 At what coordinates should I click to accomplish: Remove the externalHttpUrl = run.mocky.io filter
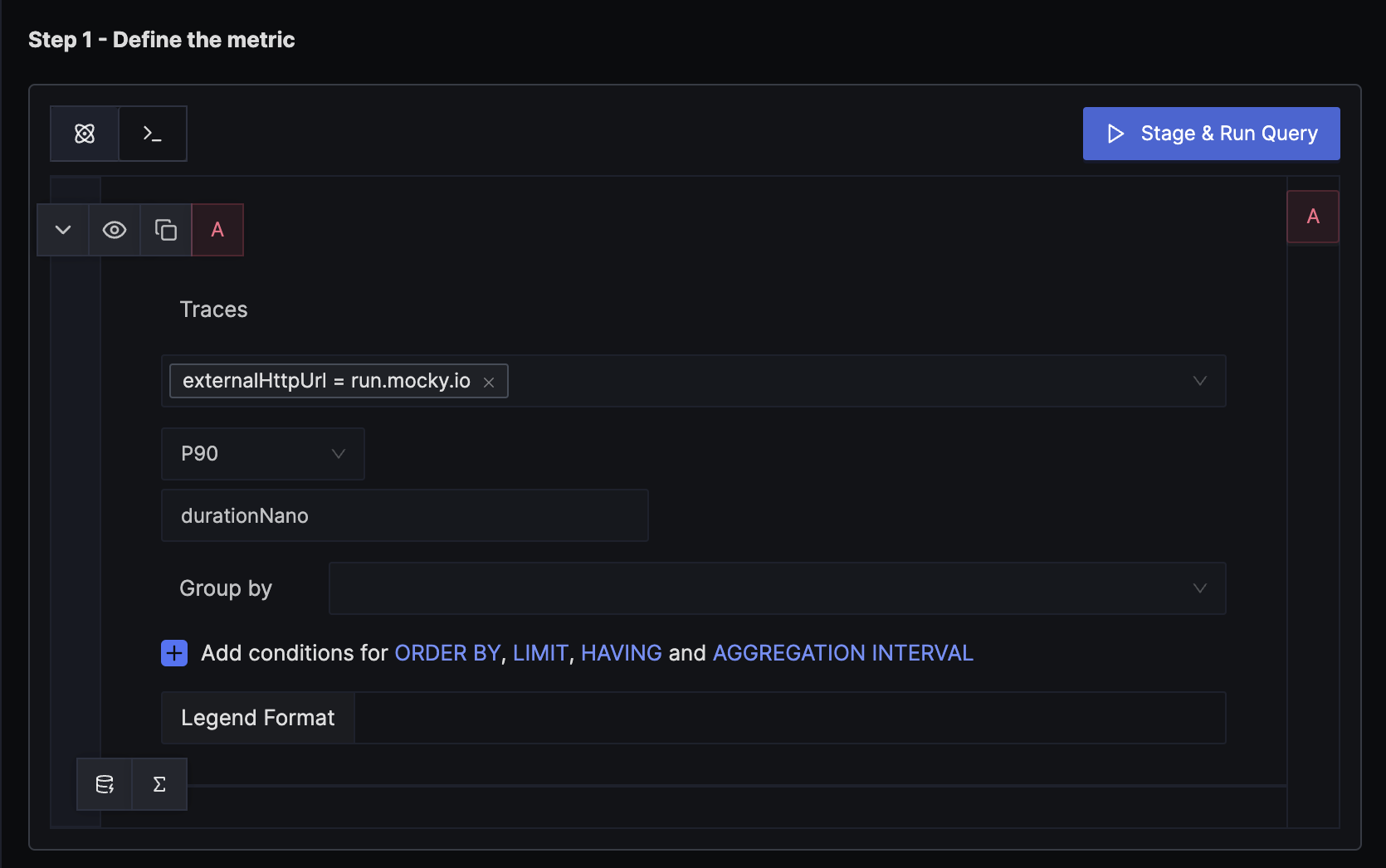[489, 382]
